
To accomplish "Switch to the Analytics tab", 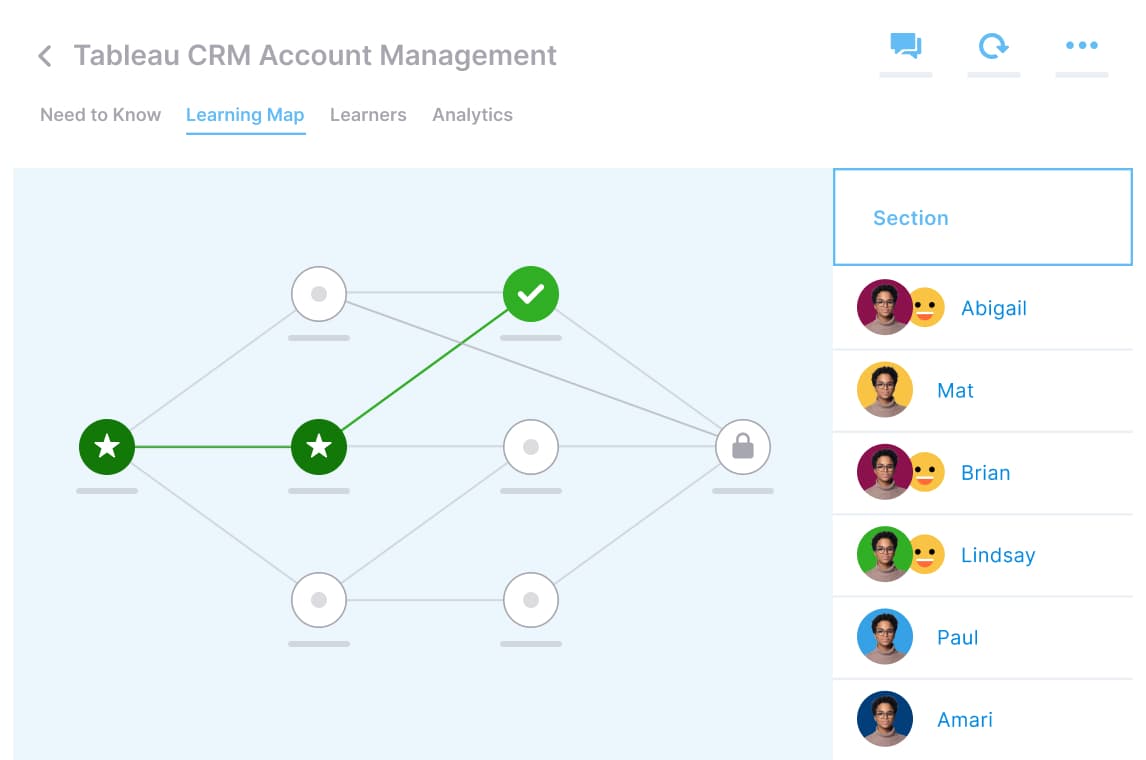I will coord(472,115).
